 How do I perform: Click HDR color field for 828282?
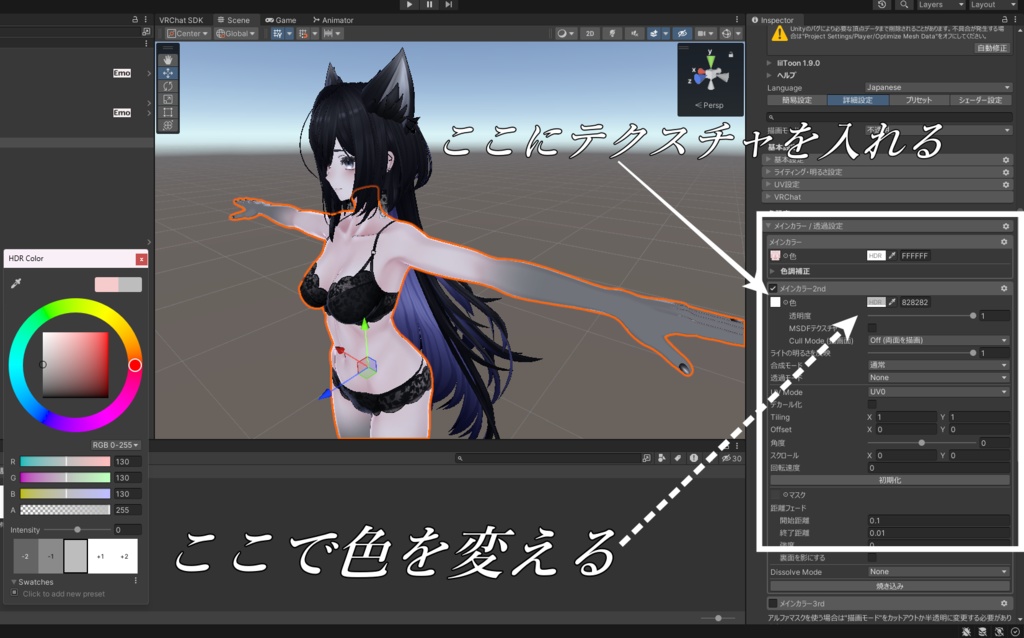tap(876, 302)
